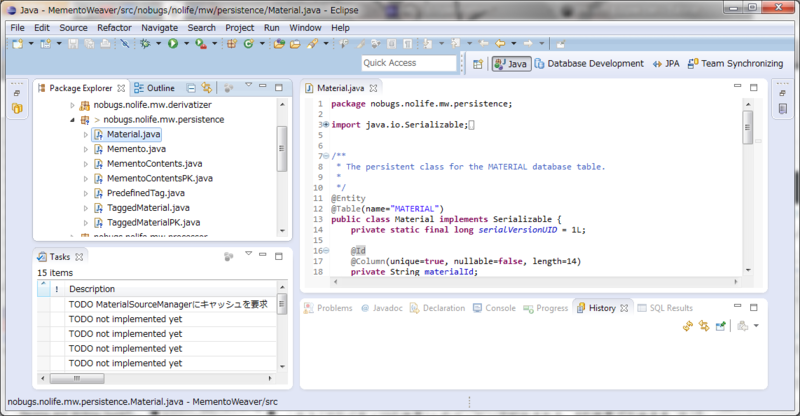Click the New Java Class icon

click(x=248, y=44)
